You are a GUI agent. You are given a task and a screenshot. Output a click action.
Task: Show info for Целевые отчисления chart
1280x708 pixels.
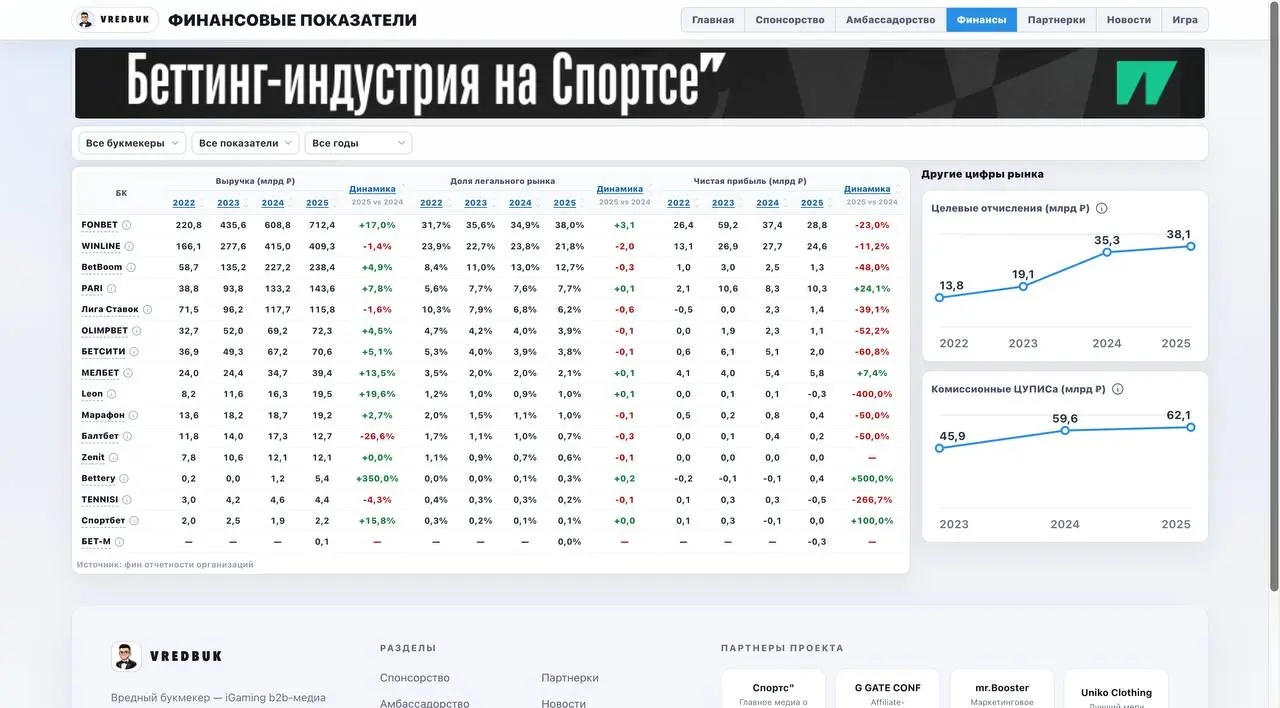(1102, 208)
